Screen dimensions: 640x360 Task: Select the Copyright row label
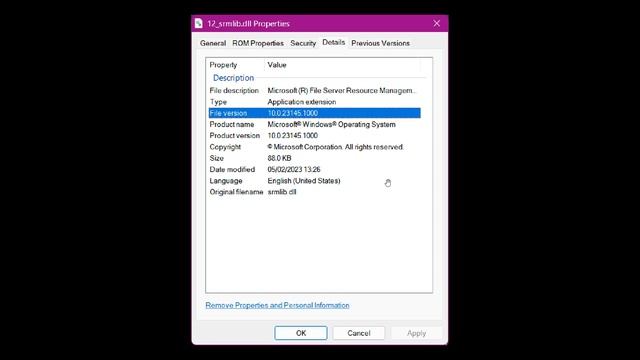tap(225, 147)
